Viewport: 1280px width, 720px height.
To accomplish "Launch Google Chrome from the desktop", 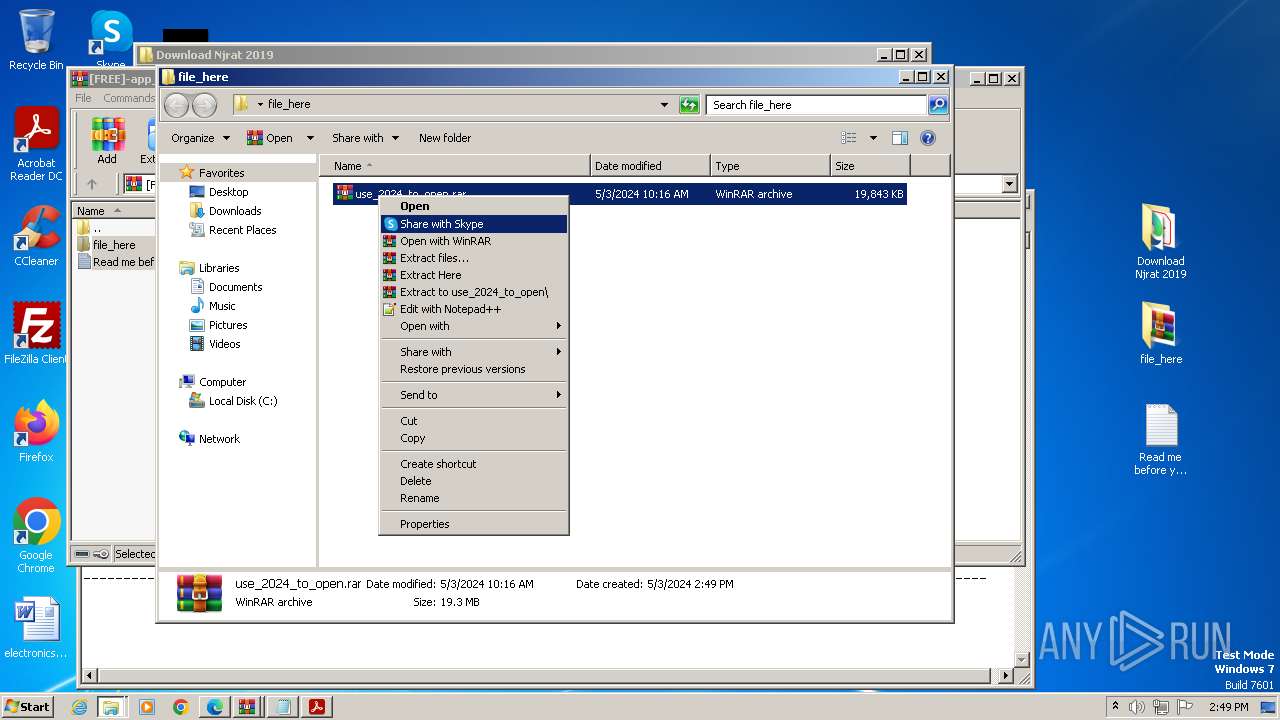I will click(36, 535).
